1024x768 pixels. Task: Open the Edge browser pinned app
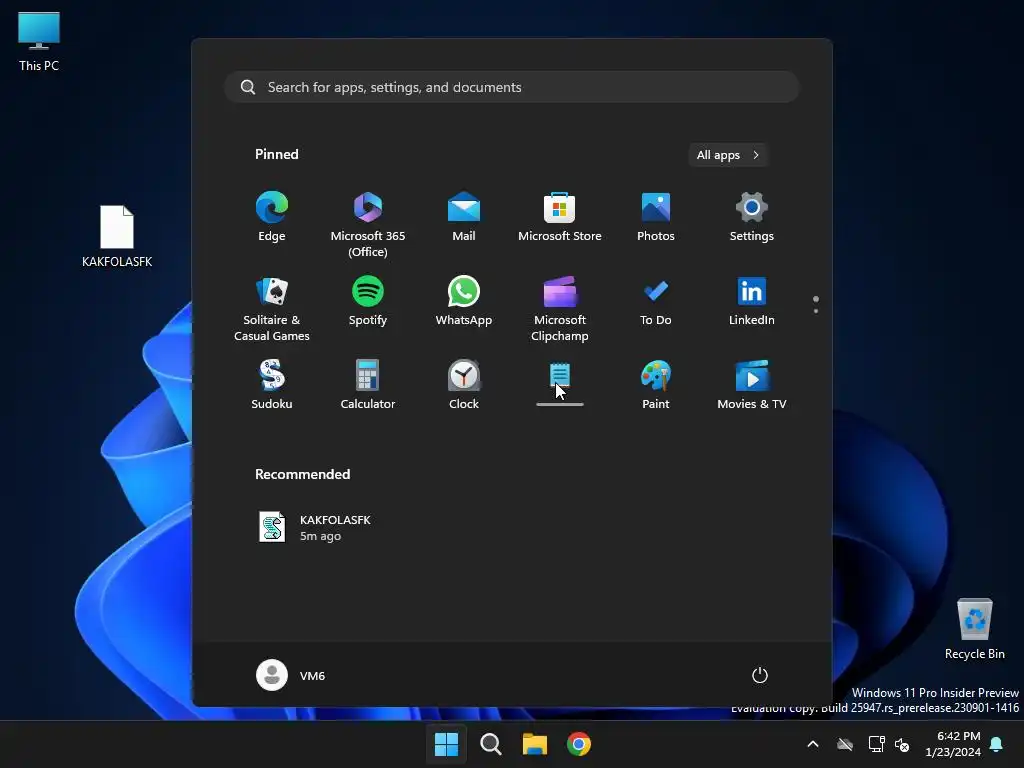272,217
